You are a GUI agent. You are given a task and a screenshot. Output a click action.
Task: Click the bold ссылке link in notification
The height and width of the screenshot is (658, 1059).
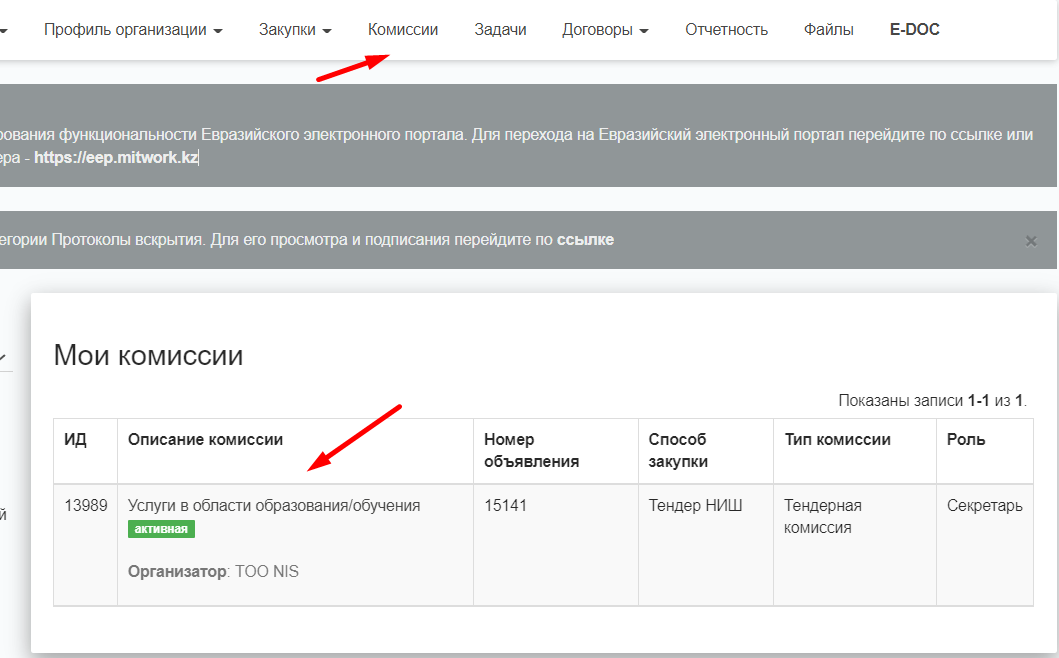point(585,240)
